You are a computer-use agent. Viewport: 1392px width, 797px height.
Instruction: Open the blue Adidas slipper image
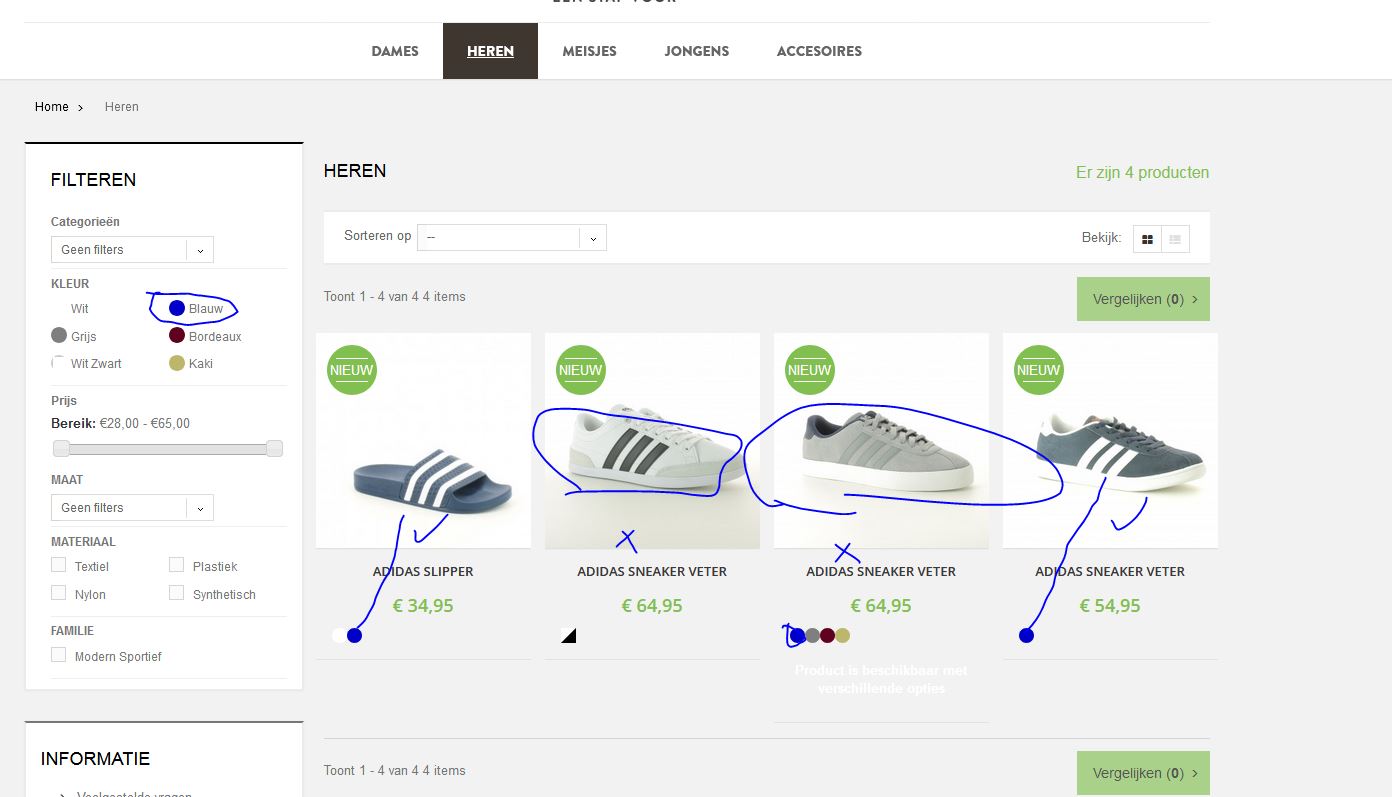point(423,441)
